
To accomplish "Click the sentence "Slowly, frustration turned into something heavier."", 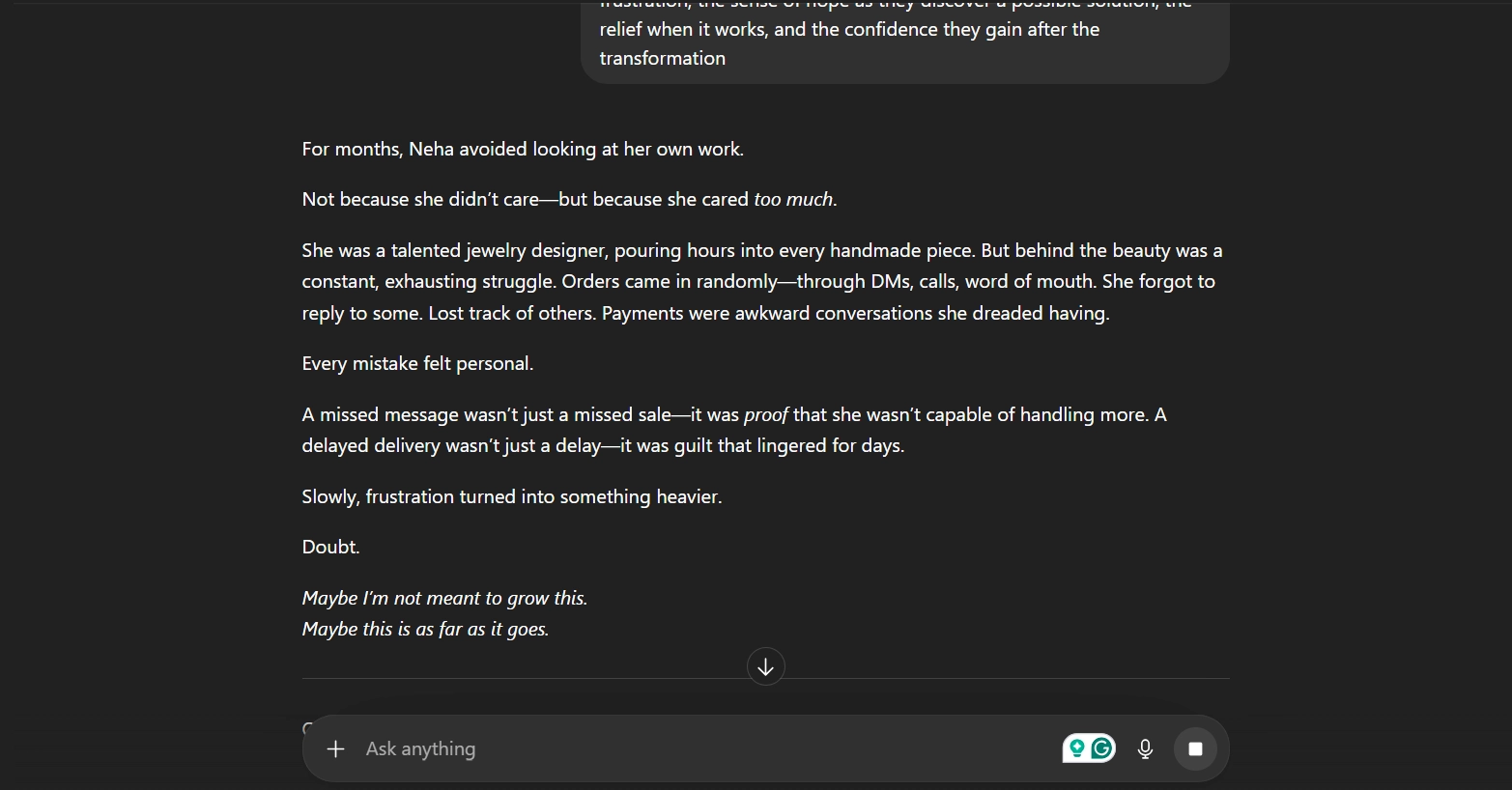I will click(x=511, y=496).
